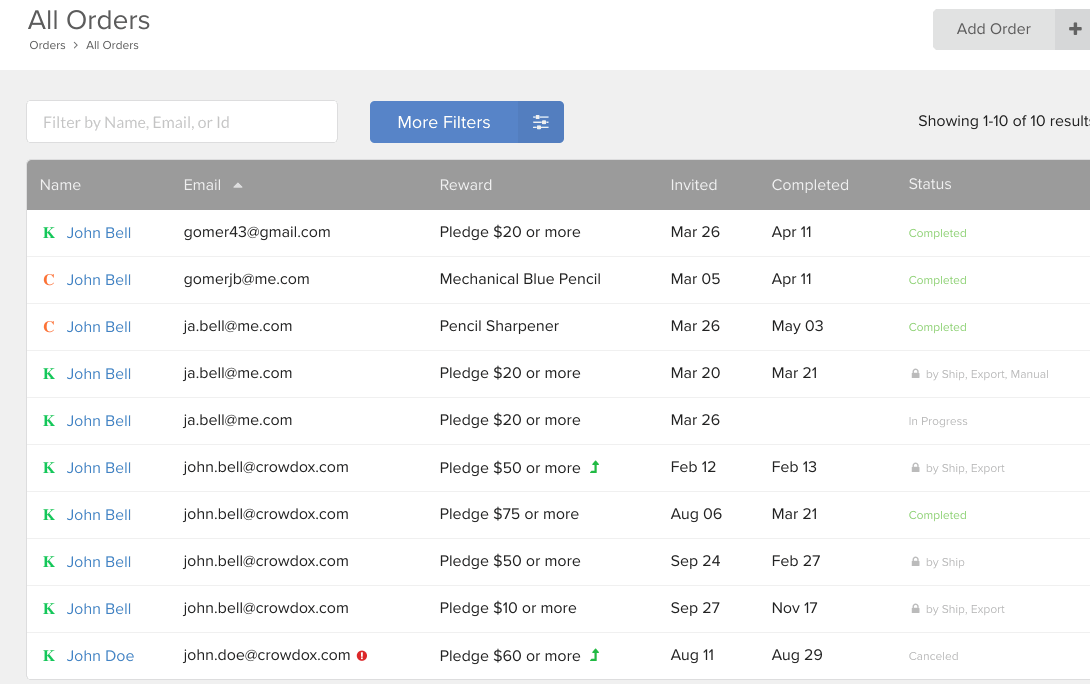Image resolution: width=1090 pixels, height=684 pixels.
Task: Click the green upgrade arrow on Pledge $50 Feb 12 row
Action: click(595, 467)
